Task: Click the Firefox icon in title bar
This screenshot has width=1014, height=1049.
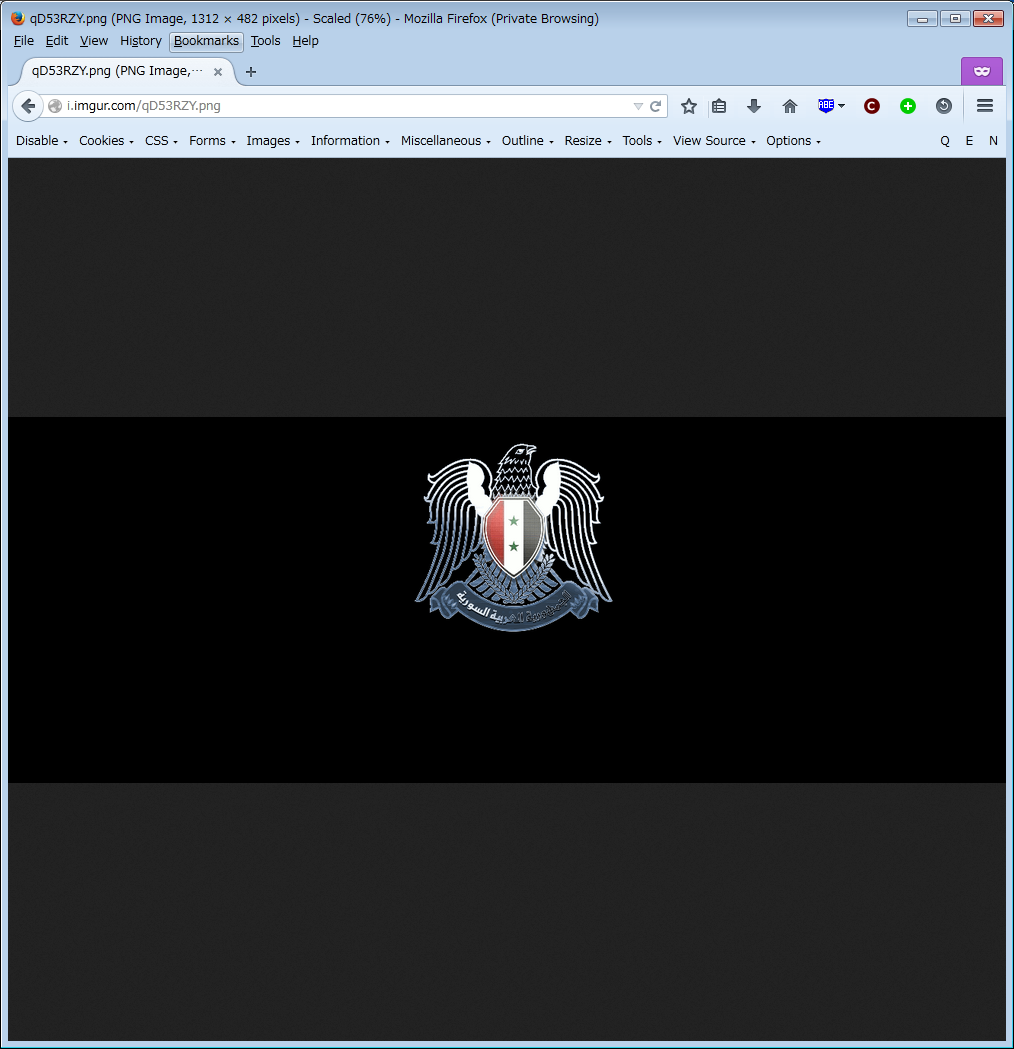Action: (17, 18)
